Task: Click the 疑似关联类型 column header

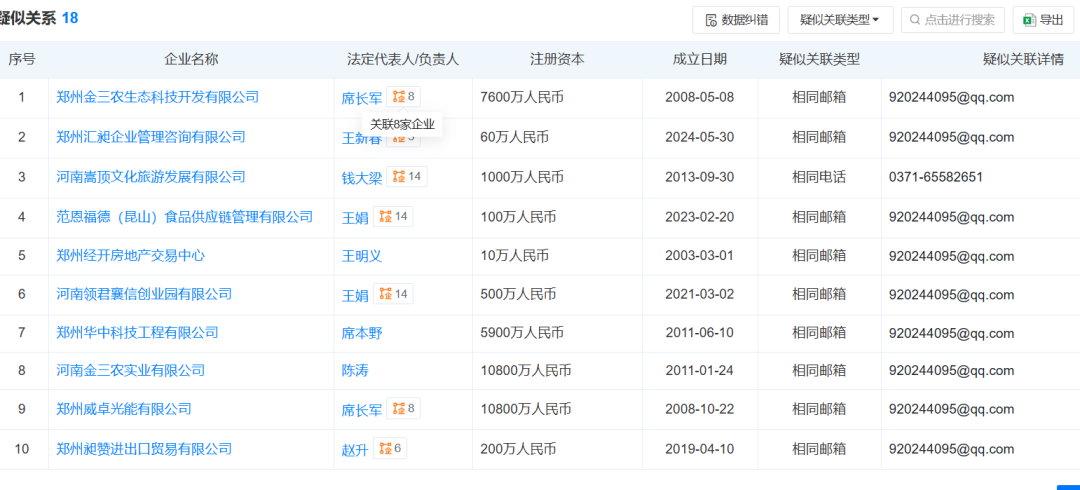Action: click(x=820, y=59)
